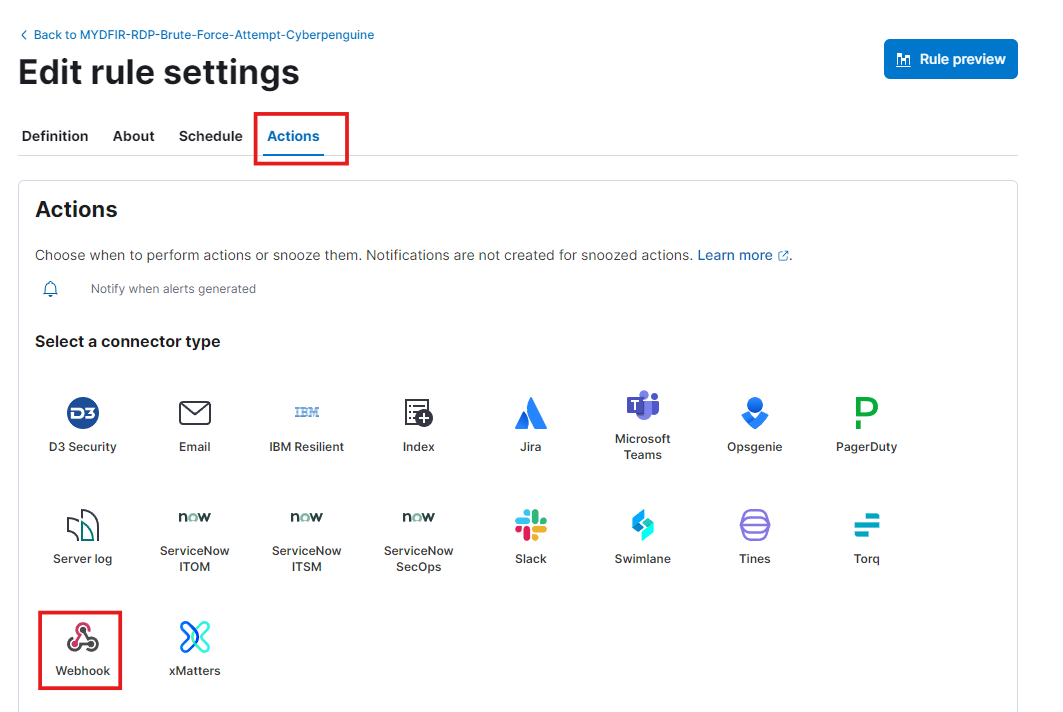
Task: Pick the Torq connector
Action: coord(866,537)
